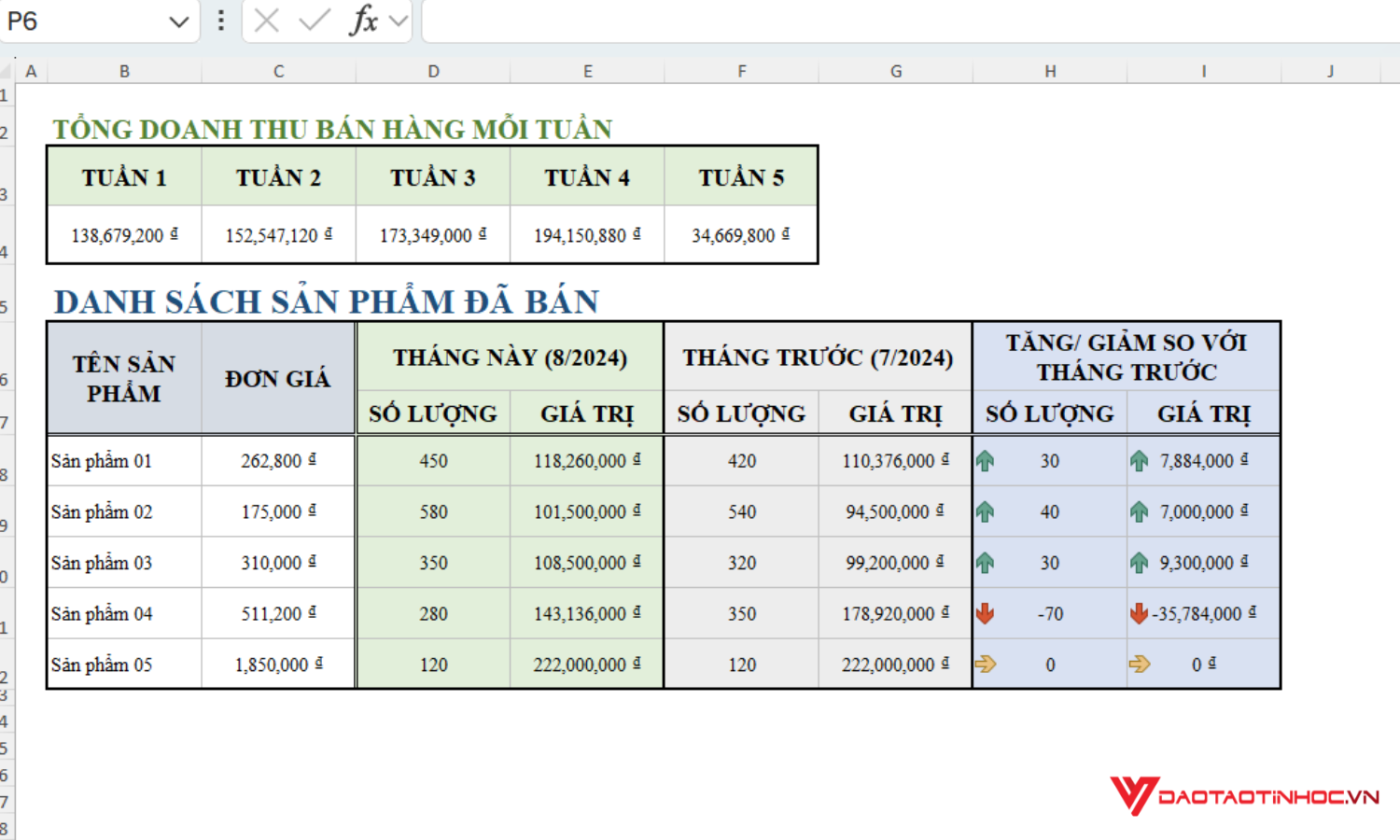The image size is (1400, 840).
Task: Click into the empty formula bar input
Action: (x=910, y=21)
